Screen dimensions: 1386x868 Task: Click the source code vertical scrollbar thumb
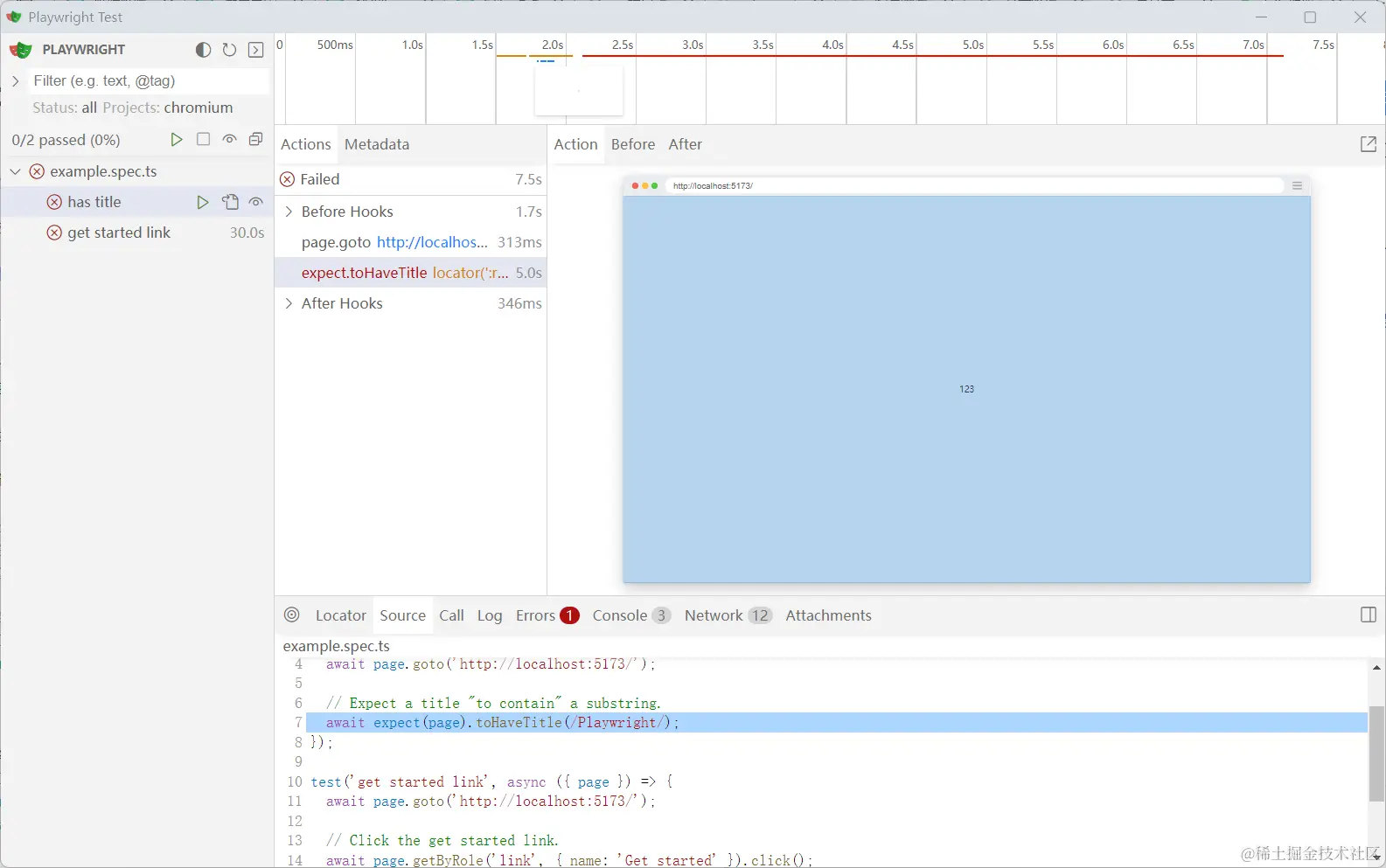coord(1376,753)
